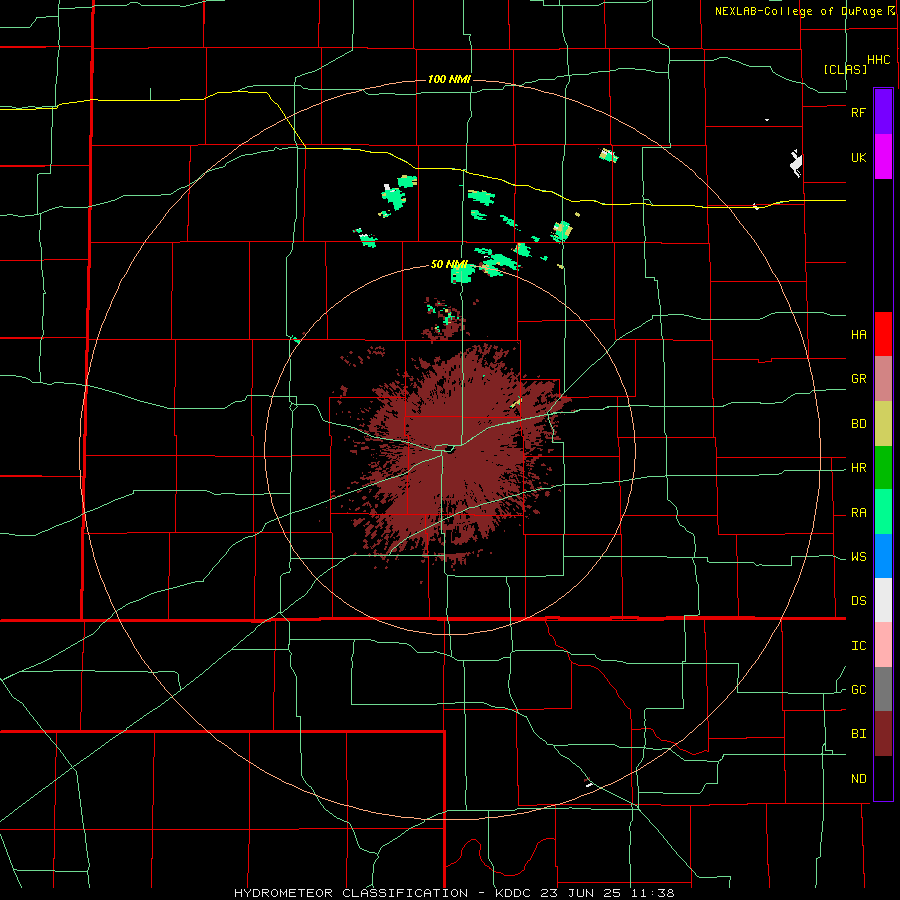Click the RA legend label
Image resolution: width=900 pixels, height=900 pixels.
(858, 513)
